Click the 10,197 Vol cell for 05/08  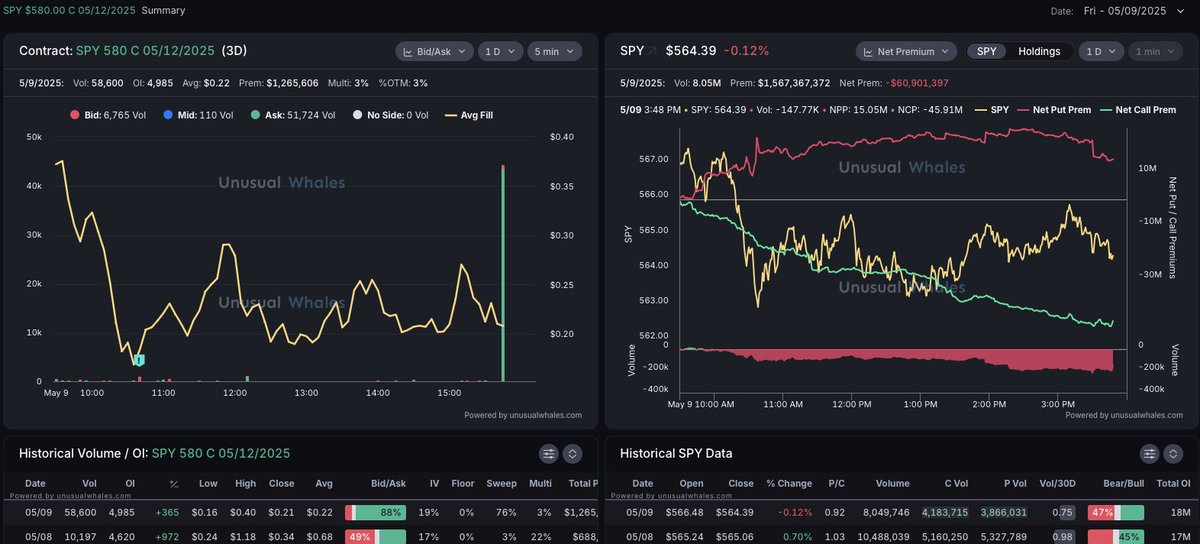click(81, 538)
